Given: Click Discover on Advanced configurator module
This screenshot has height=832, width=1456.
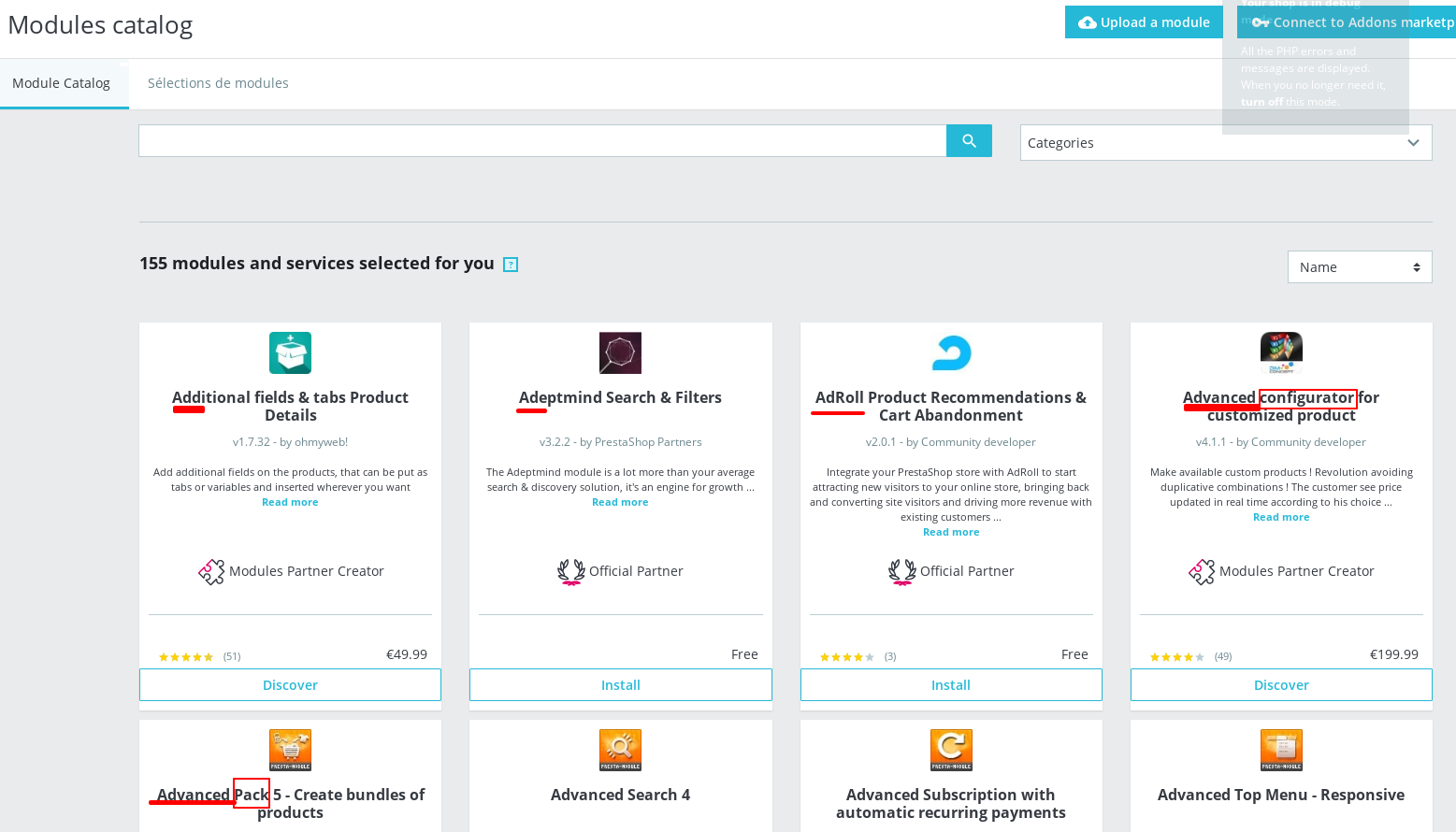Looking at the screenshot, I should tap(1281, 684).
